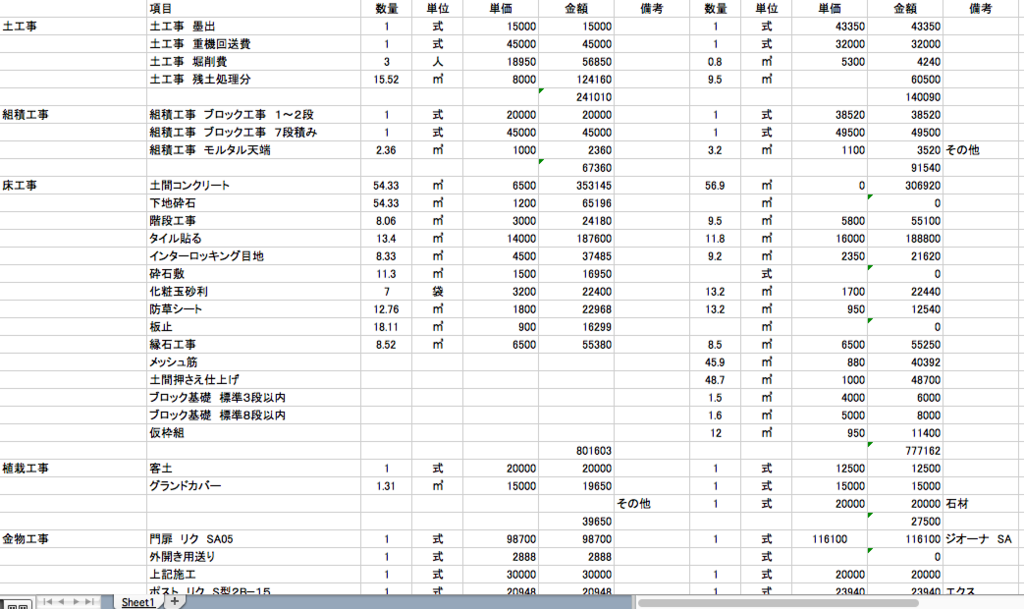Select the 床工事 category cell
The width and height of the screenshot is (1024, 609).
tap(73, 185)
